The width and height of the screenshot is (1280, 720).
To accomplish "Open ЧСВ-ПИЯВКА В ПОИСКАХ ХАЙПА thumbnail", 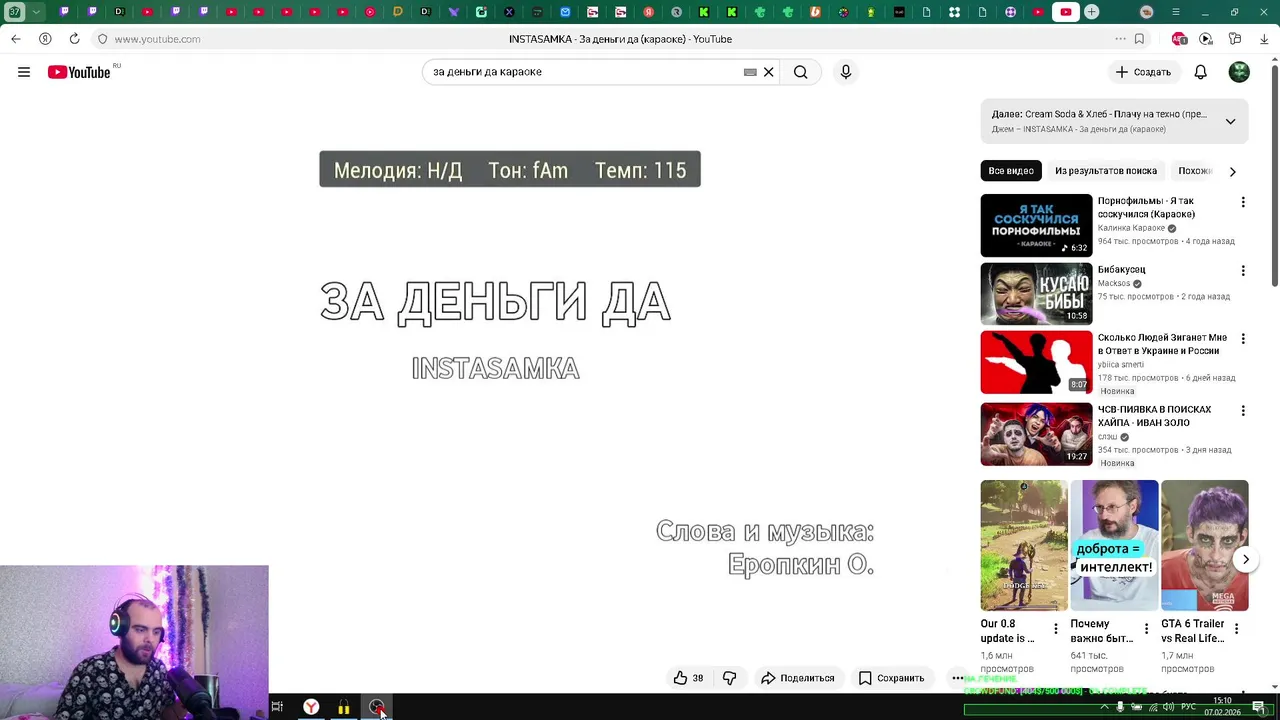I will pos(1036,434).
